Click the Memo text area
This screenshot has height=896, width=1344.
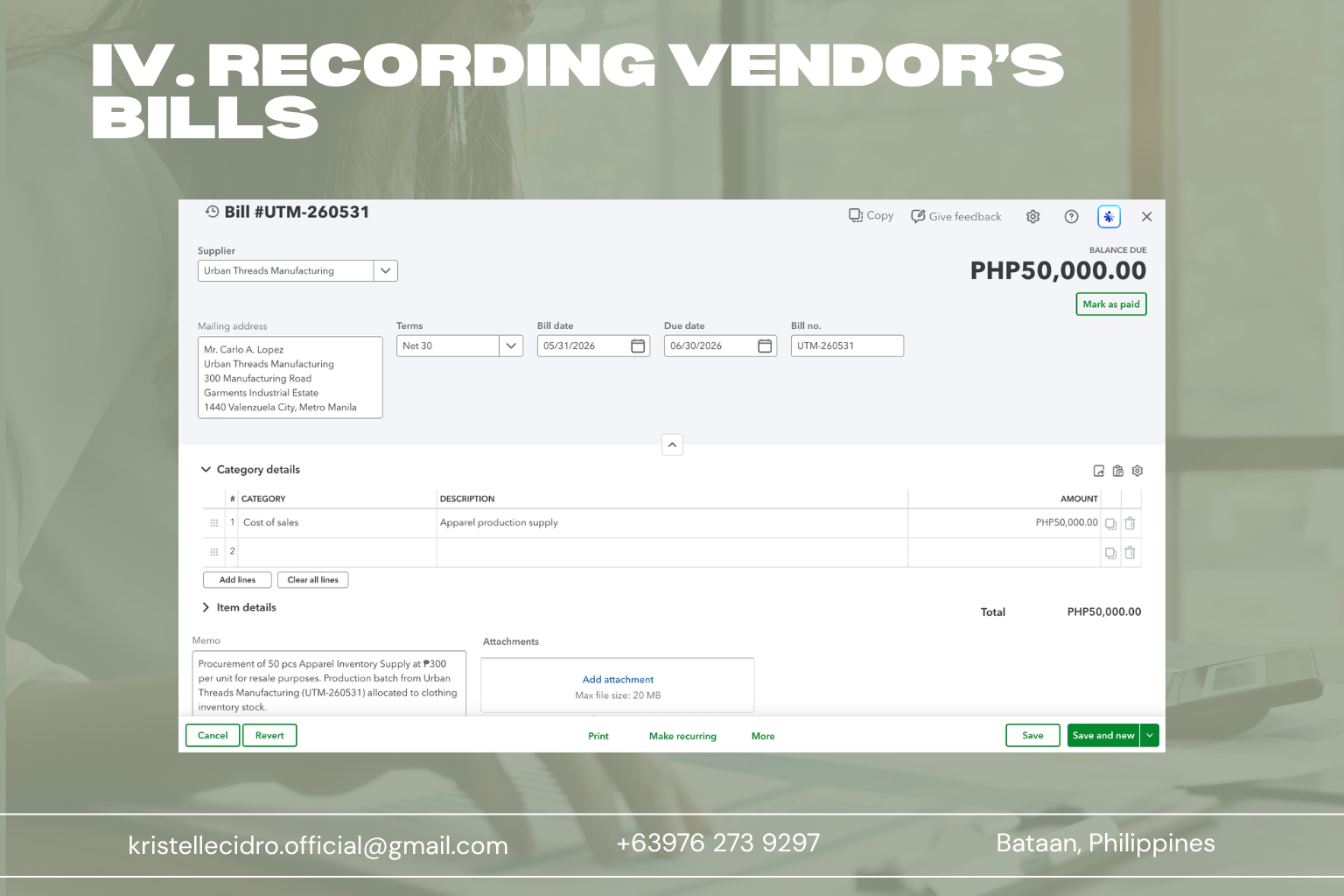(x=329, y=684)
